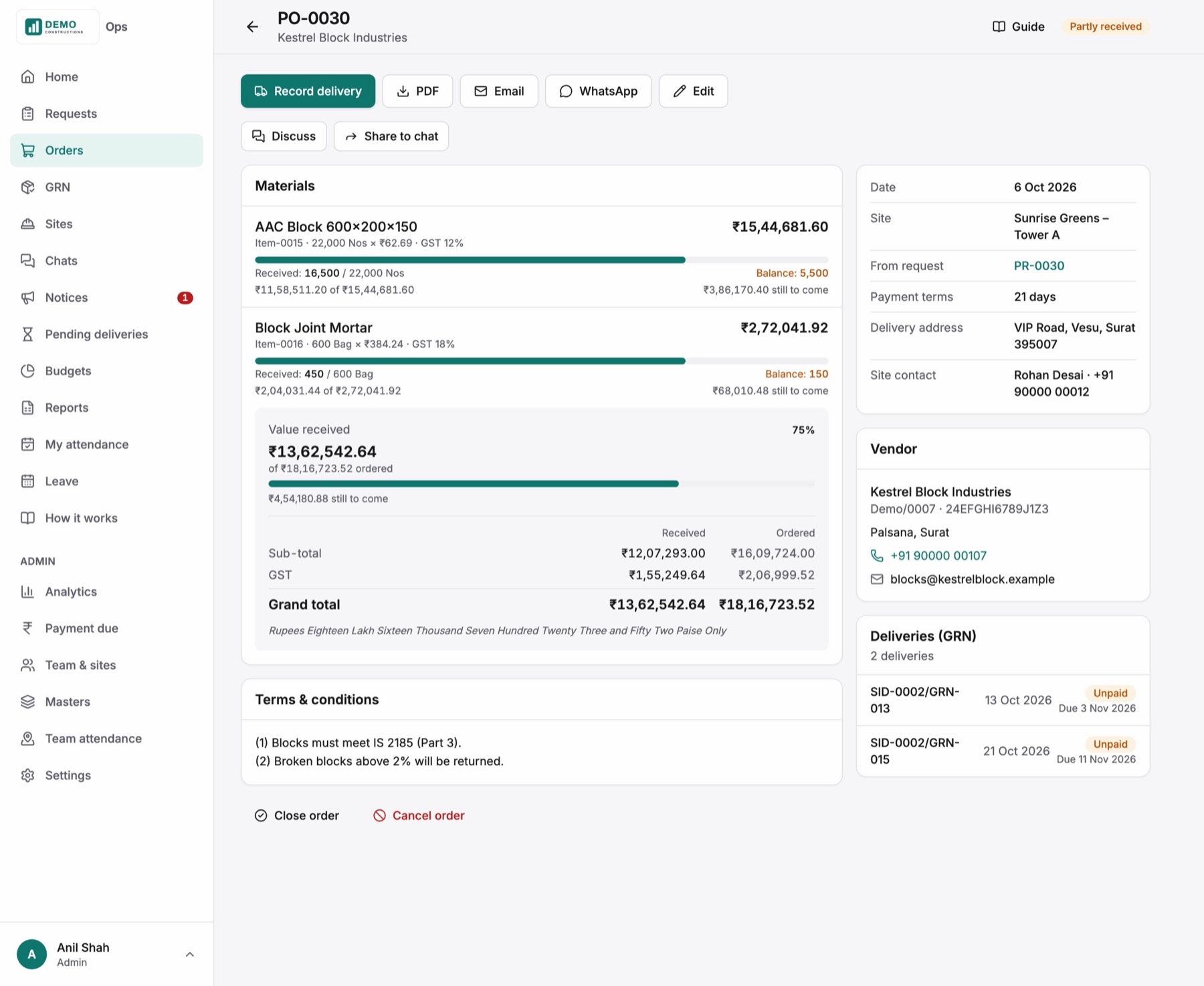Call vendor phone +91 90000 00107
The width and height of the screenshot is (1204, 986).
tap(938, 556)
